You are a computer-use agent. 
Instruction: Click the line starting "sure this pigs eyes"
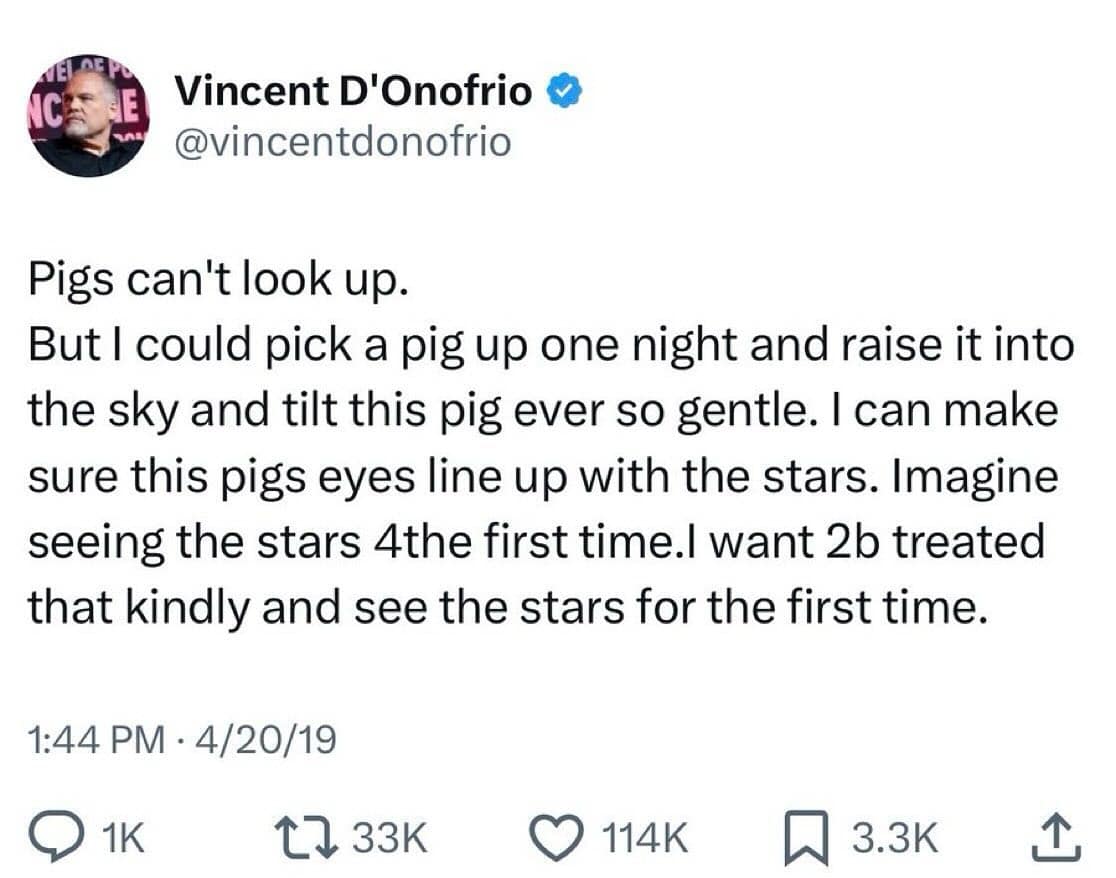[542, 477]
